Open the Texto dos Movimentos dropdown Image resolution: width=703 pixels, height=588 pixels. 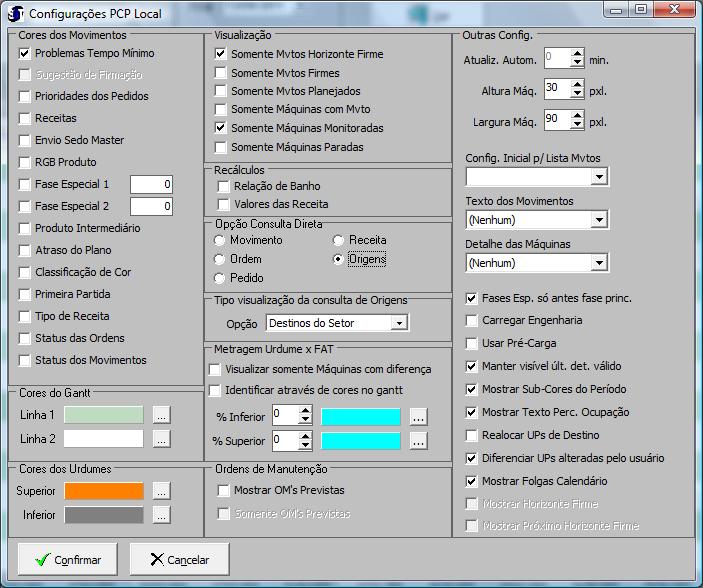(598, 220)
